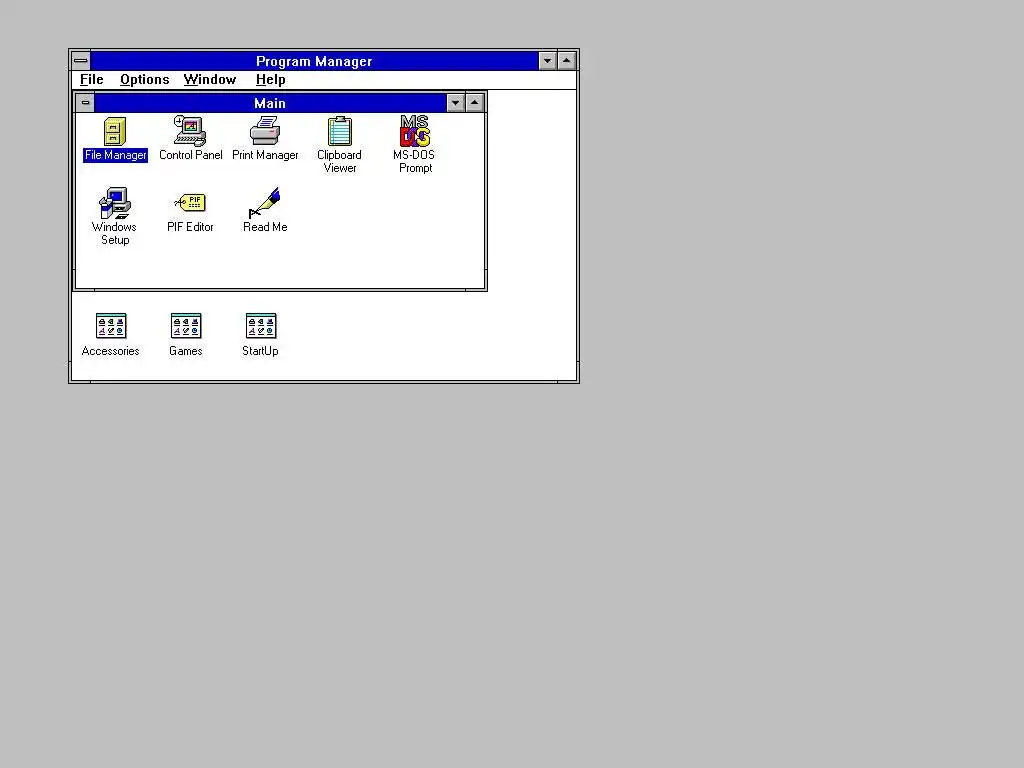Image resolution: width=1024 pixels, height=768 pixels.
Task: Select the PIF Editor icon
Action: point(190,203)
